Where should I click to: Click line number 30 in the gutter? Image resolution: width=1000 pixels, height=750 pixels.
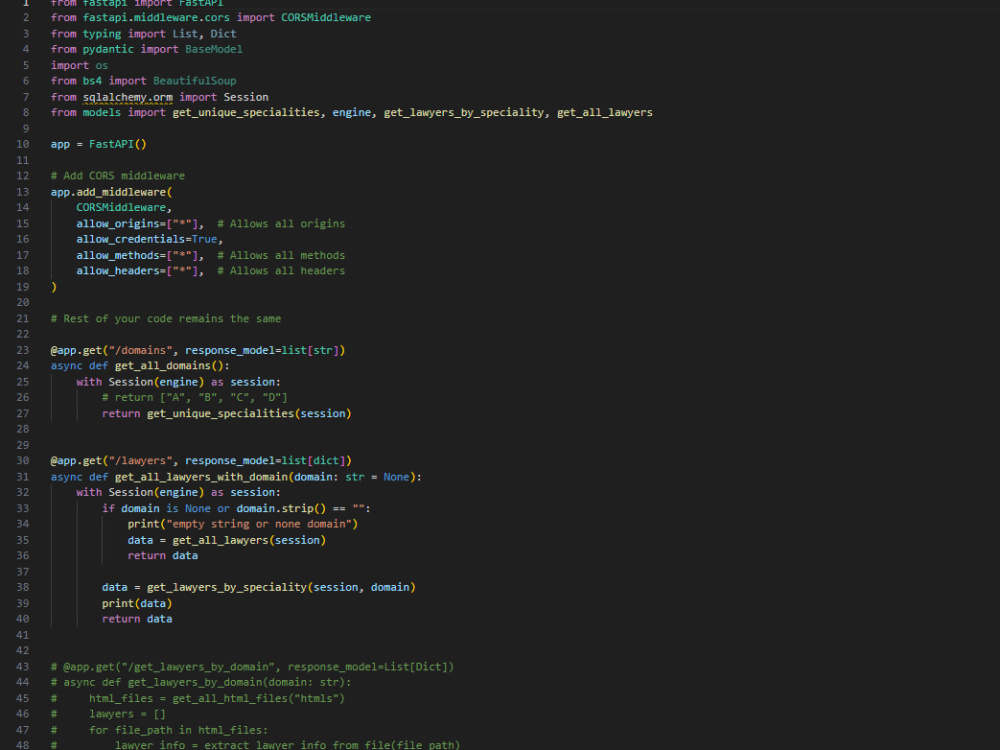22,460
